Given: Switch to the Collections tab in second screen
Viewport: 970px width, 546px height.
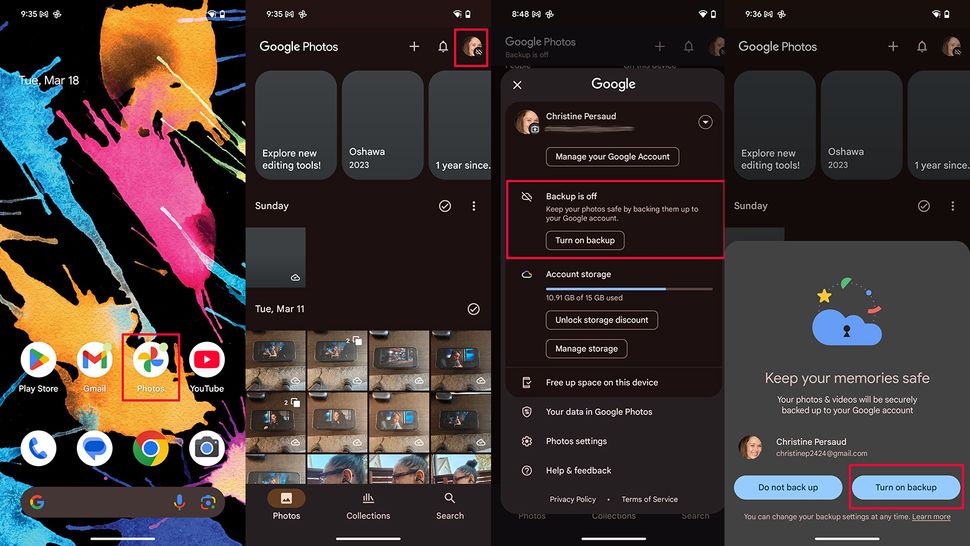Looking at the screenshot, I should tap(368, 505).
